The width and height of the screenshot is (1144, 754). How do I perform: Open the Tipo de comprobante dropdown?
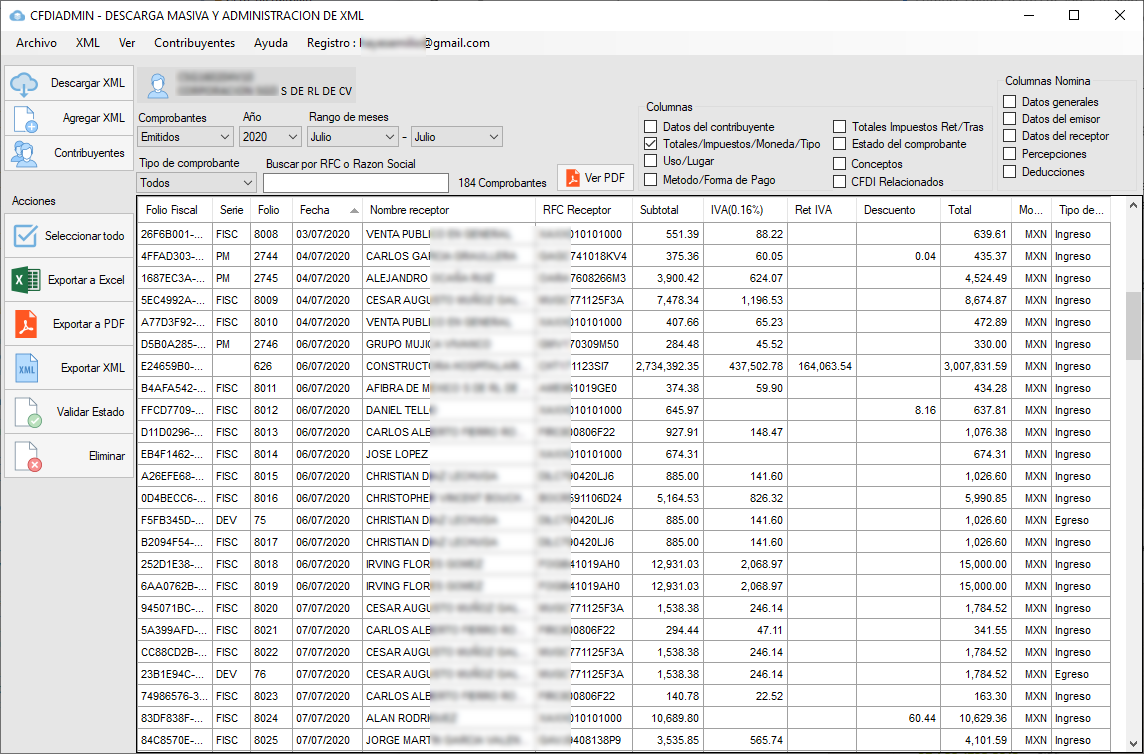click(197, 183)
